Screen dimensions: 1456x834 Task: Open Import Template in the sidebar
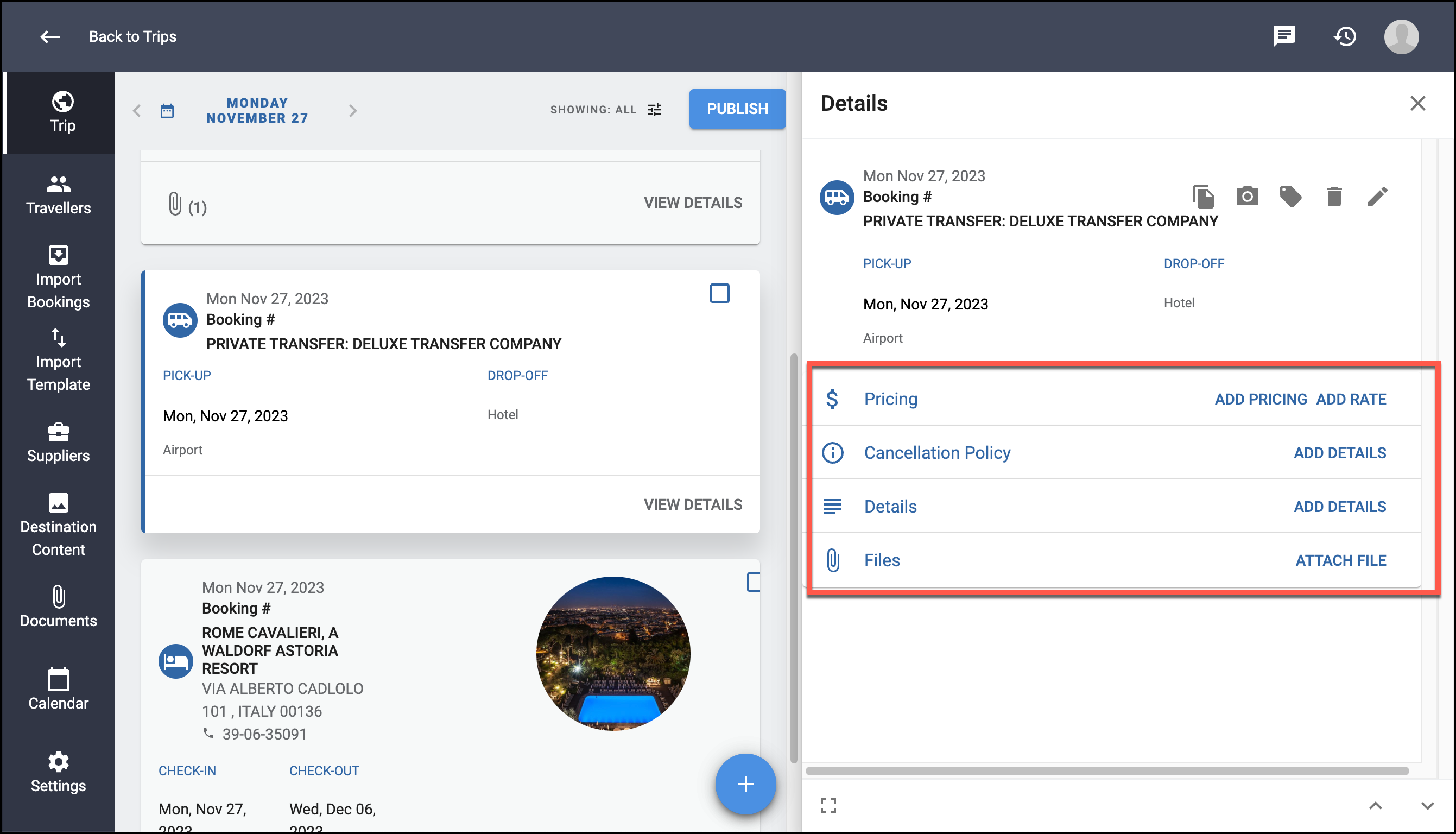59,360
